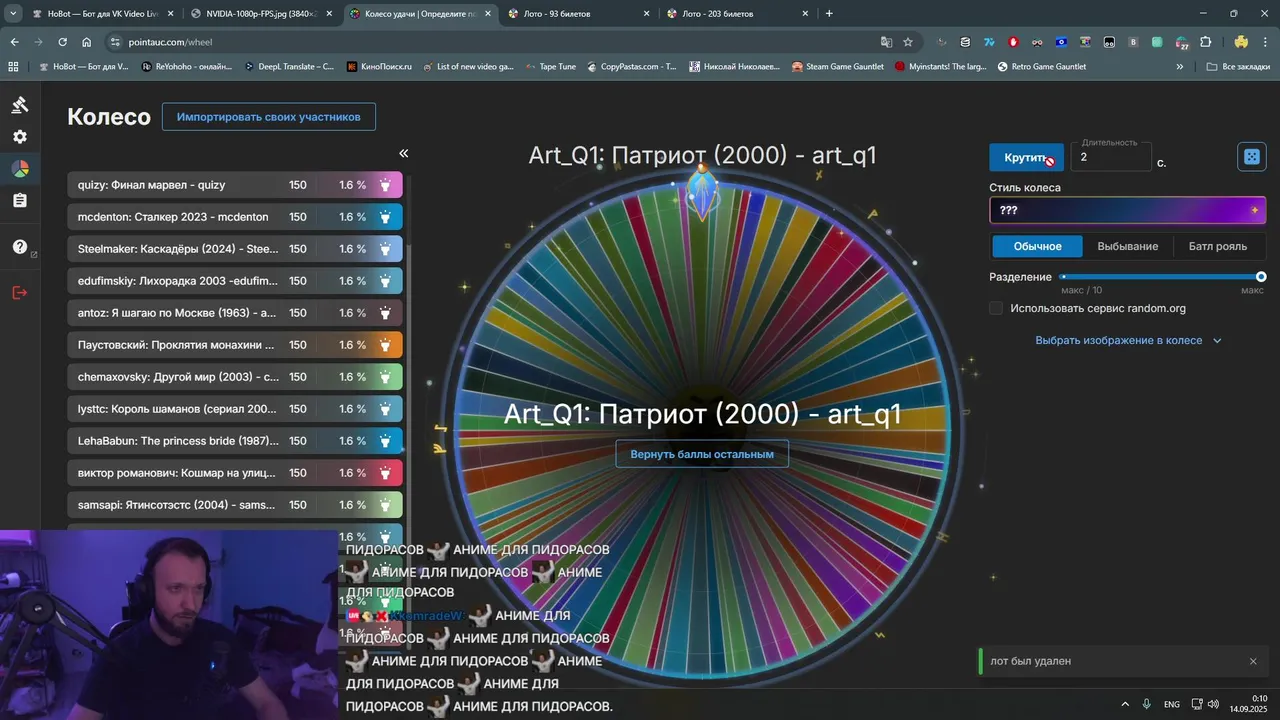The image size is (1280, 720).
Task: Open help question mark in sidebar
Action: click(x=20, y=247)
